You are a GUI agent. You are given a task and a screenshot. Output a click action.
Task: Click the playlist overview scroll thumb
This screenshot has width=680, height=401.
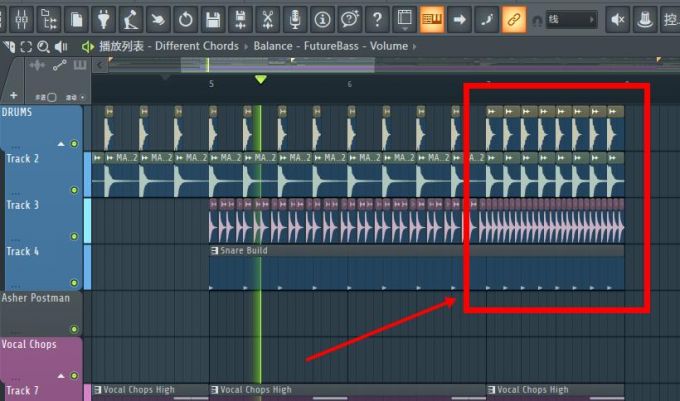(278, 65)
